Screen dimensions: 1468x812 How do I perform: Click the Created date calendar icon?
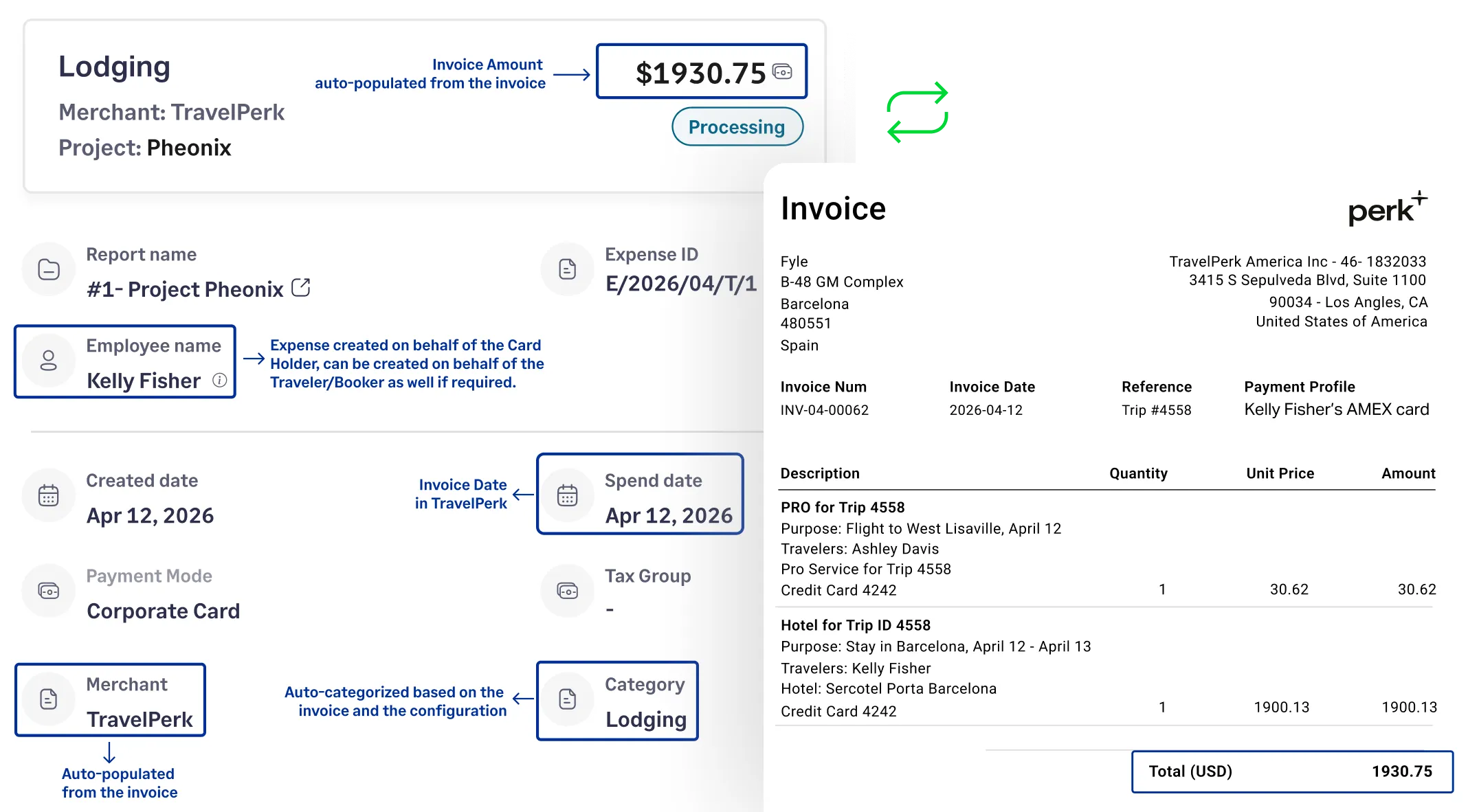pyautogui.click(x=48, y=495)
